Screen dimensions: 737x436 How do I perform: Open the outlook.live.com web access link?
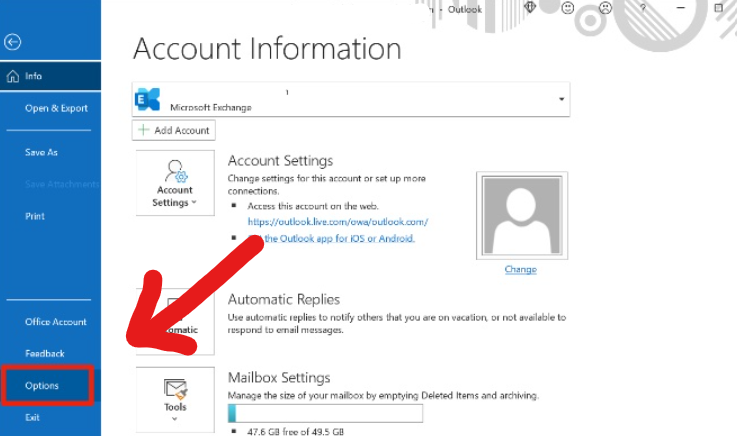tap(337, 221)
